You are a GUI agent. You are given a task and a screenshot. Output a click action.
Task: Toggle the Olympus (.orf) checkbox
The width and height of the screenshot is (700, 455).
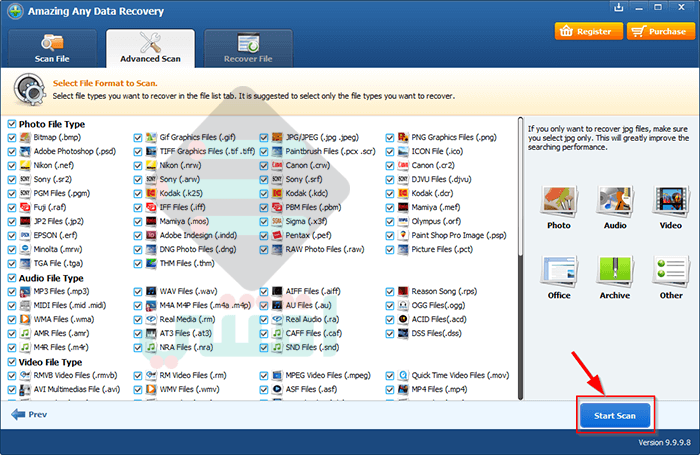(390, 222)
